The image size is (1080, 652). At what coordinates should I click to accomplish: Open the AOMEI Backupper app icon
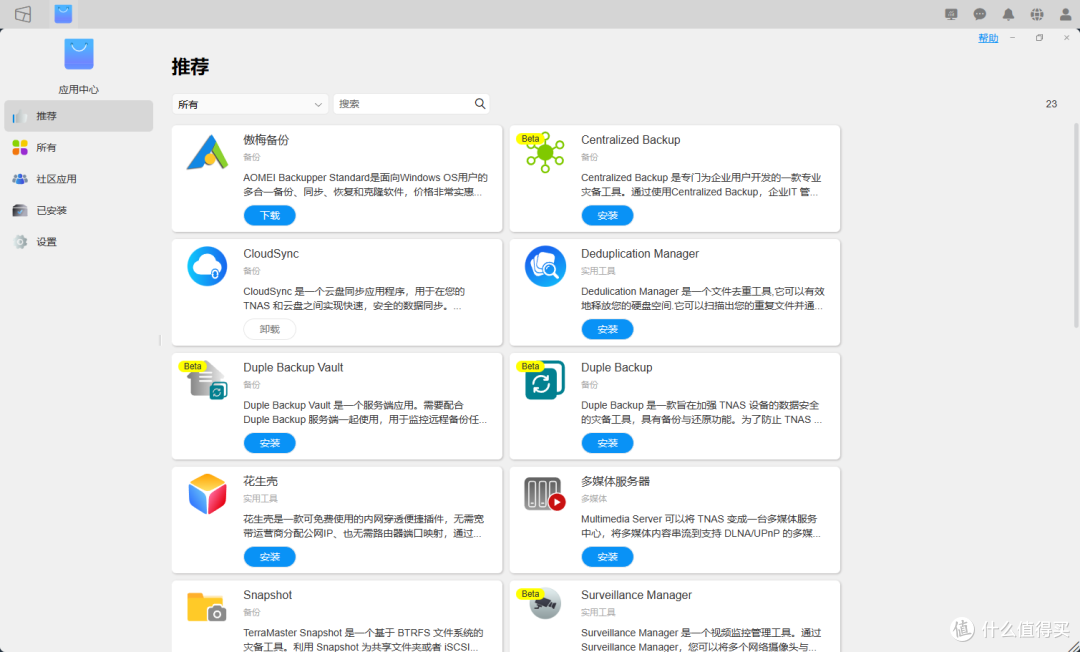point(207,153)
